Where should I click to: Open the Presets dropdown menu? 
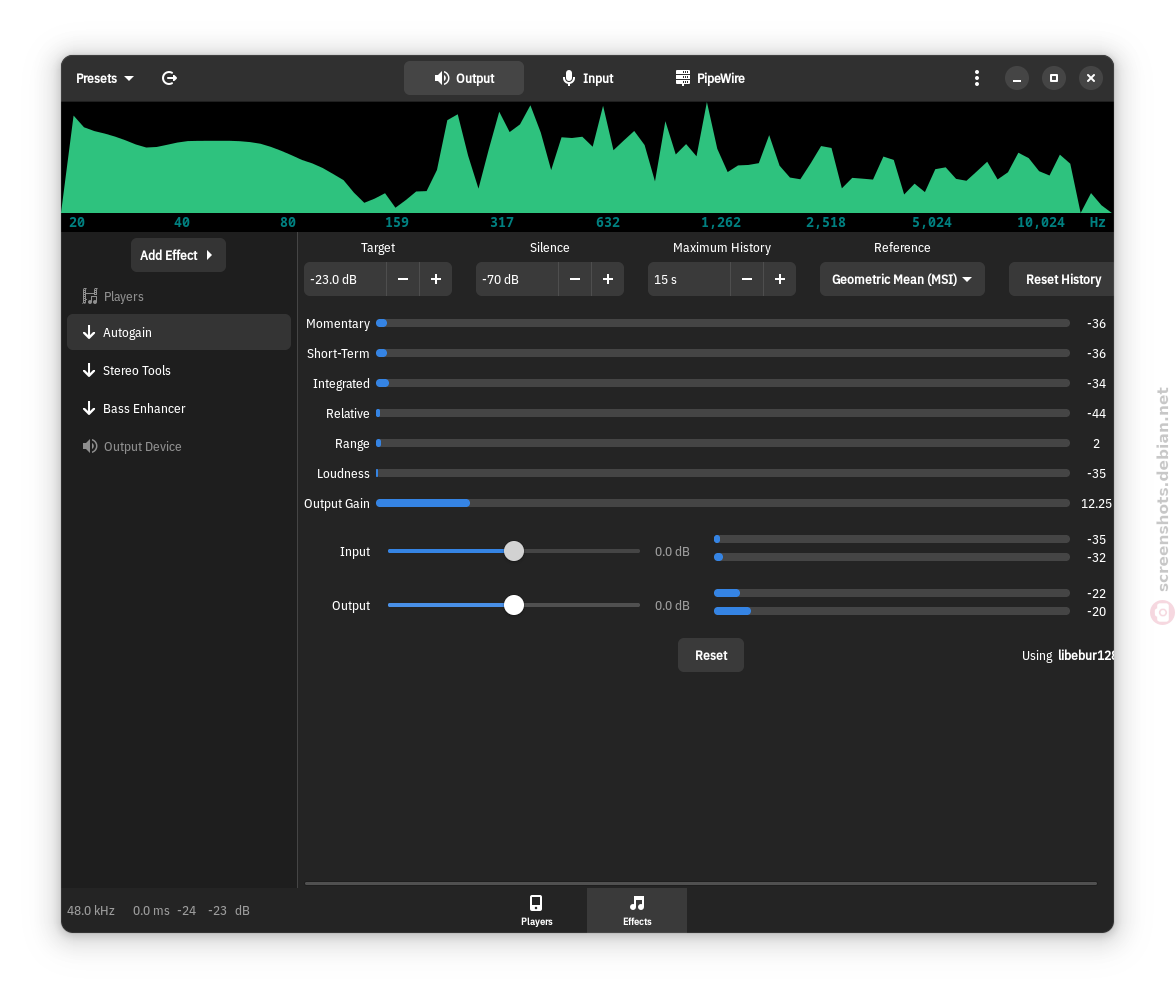click(104, 78)
